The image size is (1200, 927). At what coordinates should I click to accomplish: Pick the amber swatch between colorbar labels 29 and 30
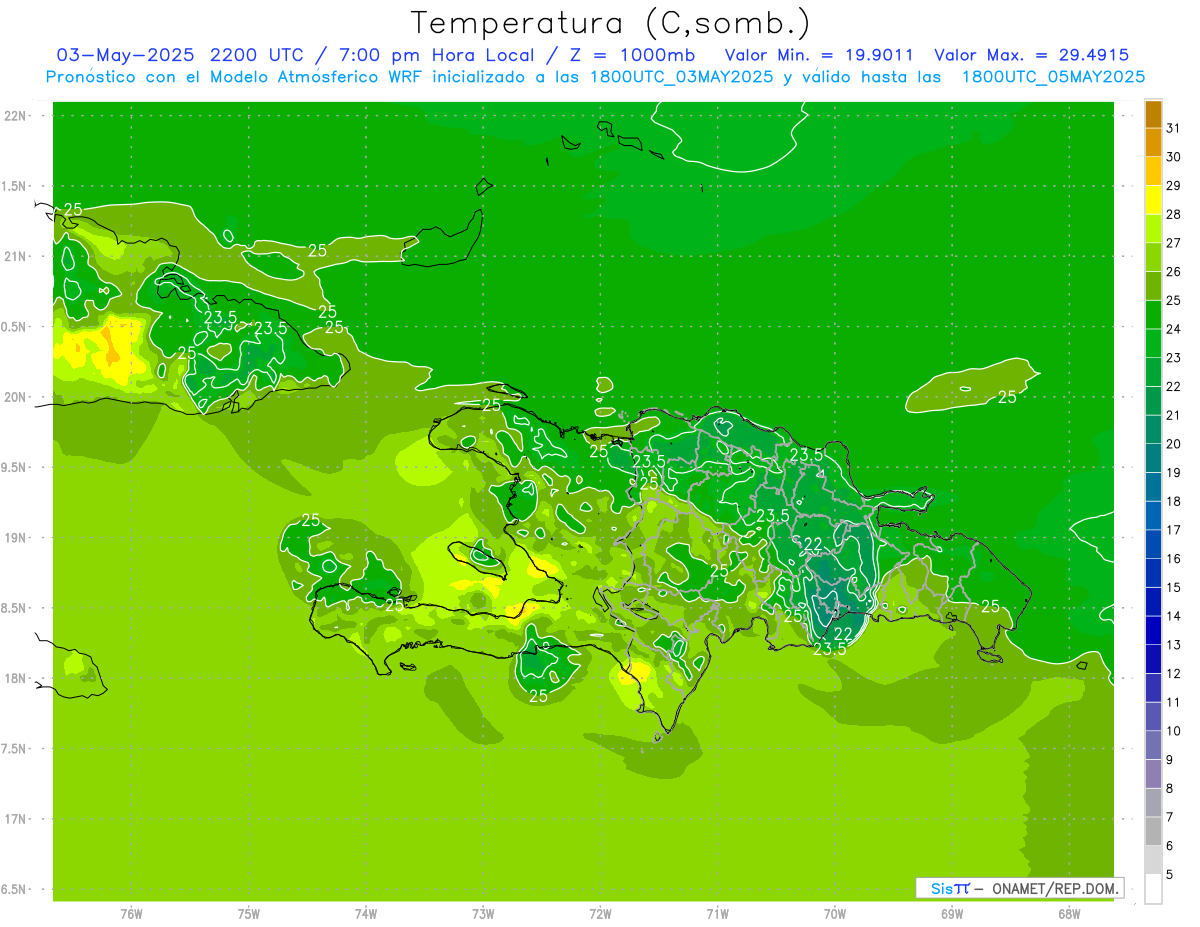coord(1153,172)
